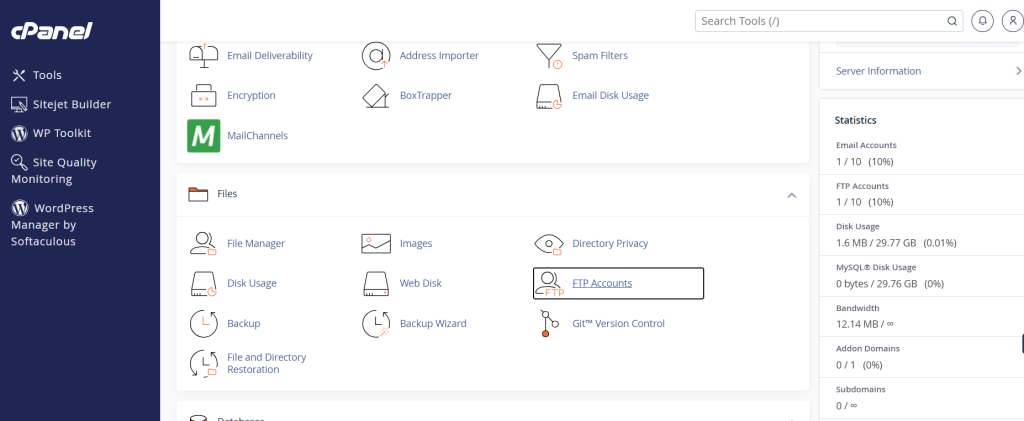Screen dimensions: 1024x421
Task: Open WP Toolkit in the sidebar
Action: click(62, 133)
